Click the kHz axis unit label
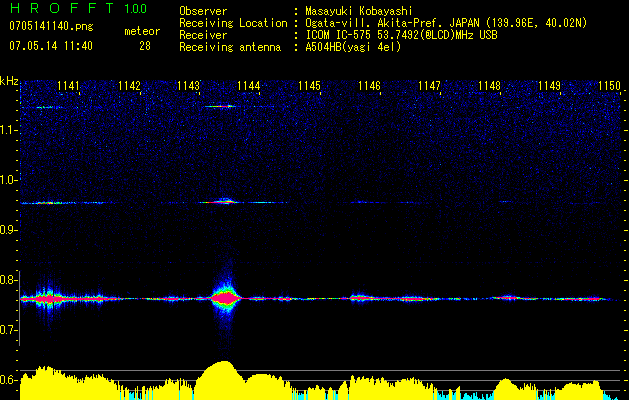 (x=9, y=81)
